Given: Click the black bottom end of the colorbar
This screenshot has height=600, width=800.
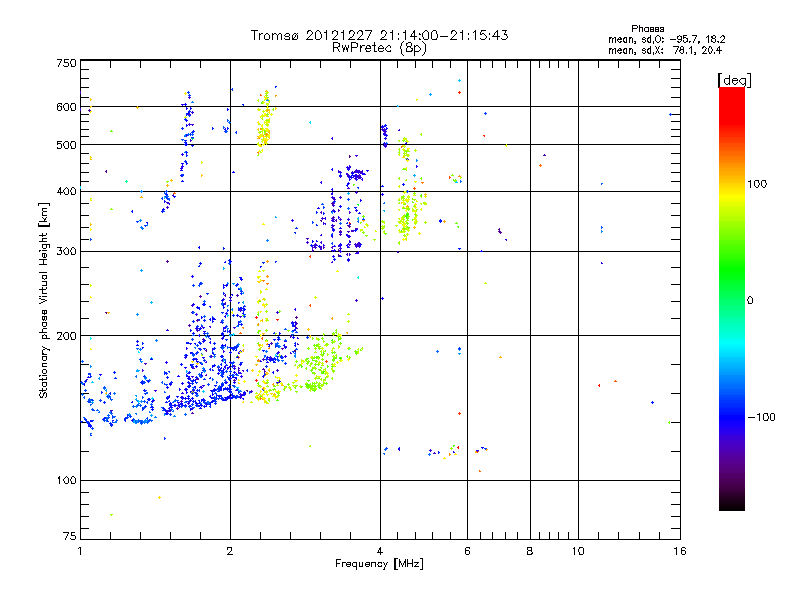Looking at the screenshot, I should (x=732, y=504).
